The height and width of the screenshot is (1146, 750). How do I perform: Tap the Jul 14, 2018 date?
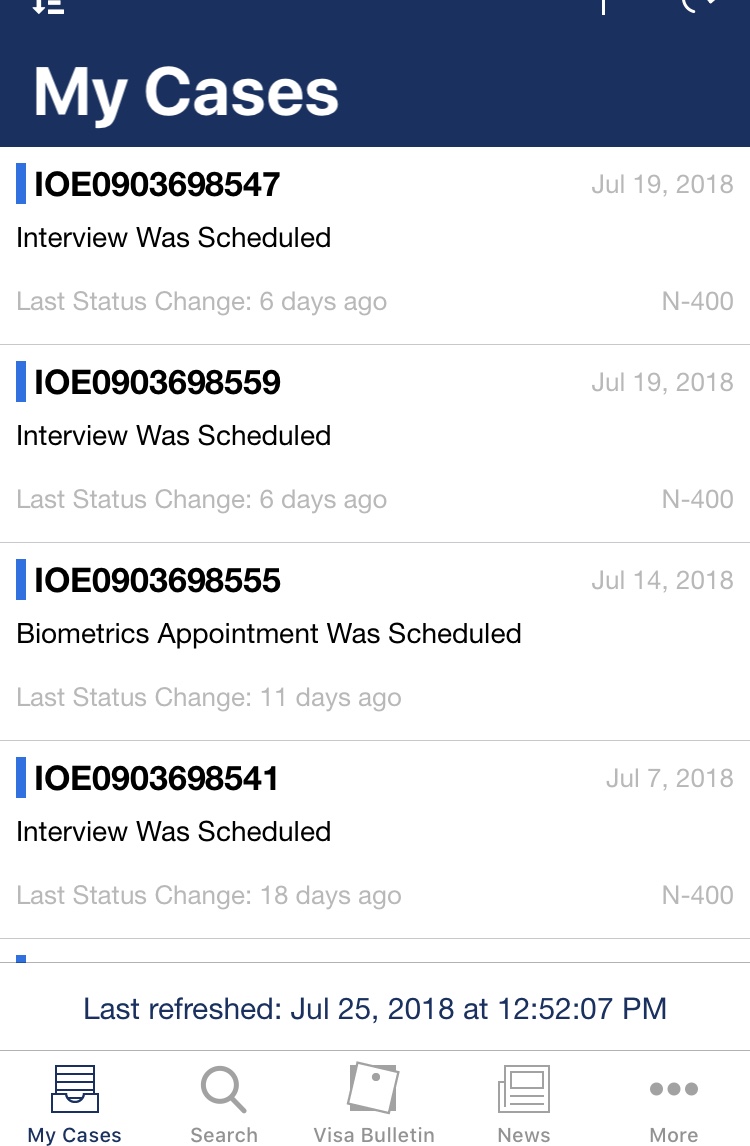coord(662,580)
